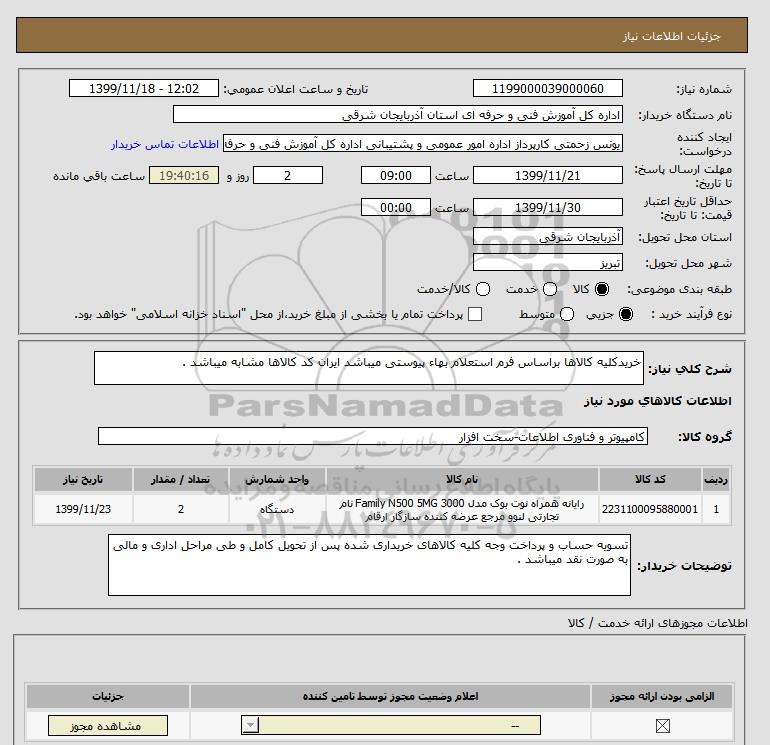Click the response deadline time 09:00

(x=396, y=175)
